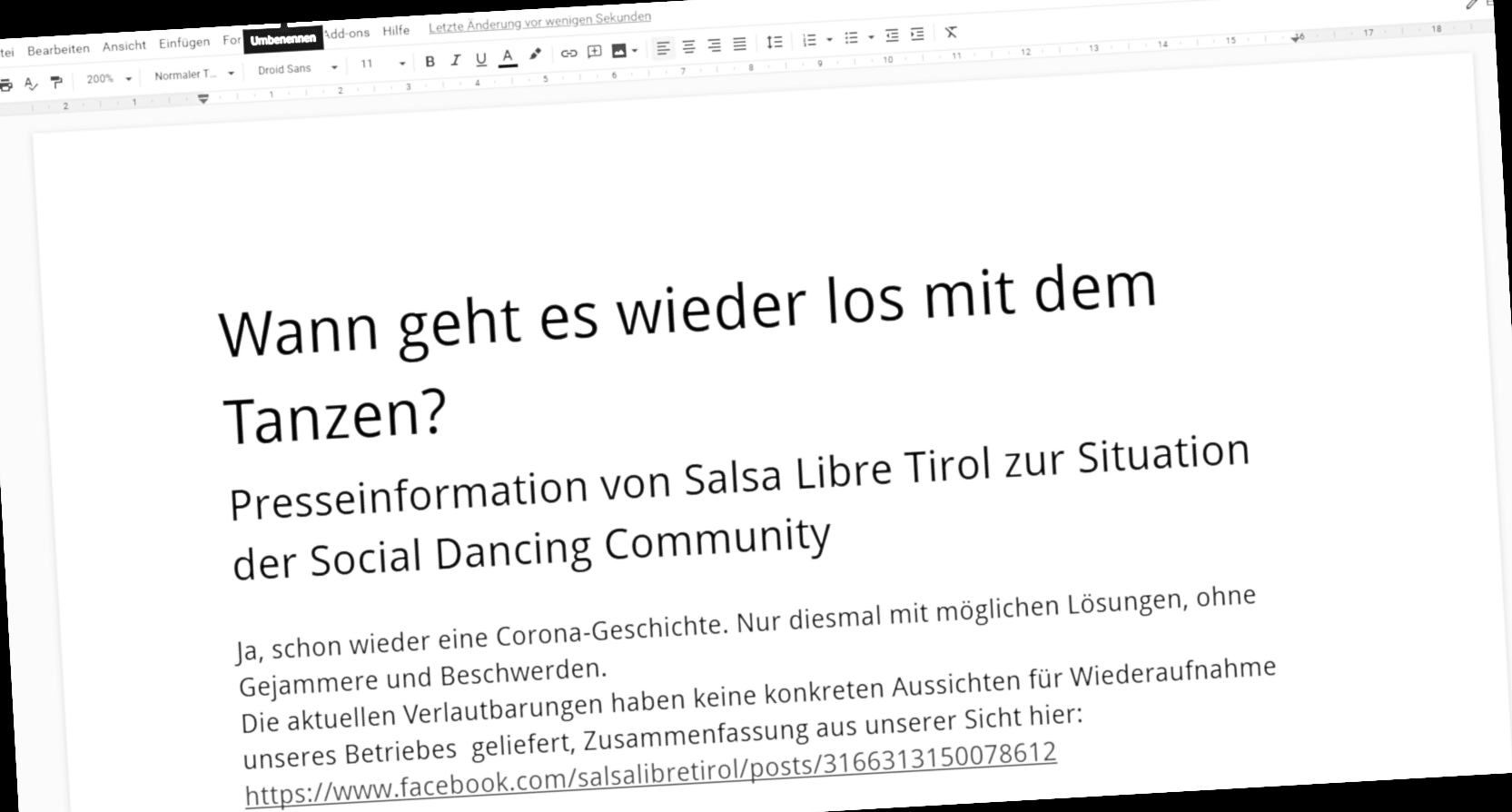Click the word 'Tanzen?' in the title

[335, 418]
